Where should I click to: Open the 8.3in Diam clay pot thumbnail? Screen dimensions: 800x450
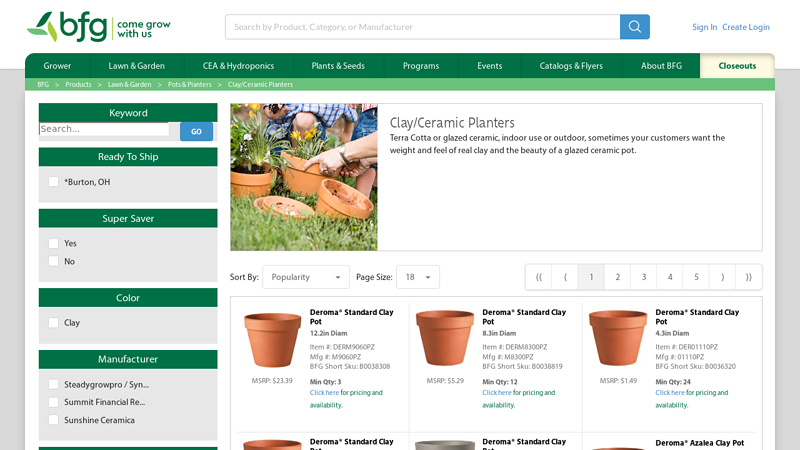(445, 338)
